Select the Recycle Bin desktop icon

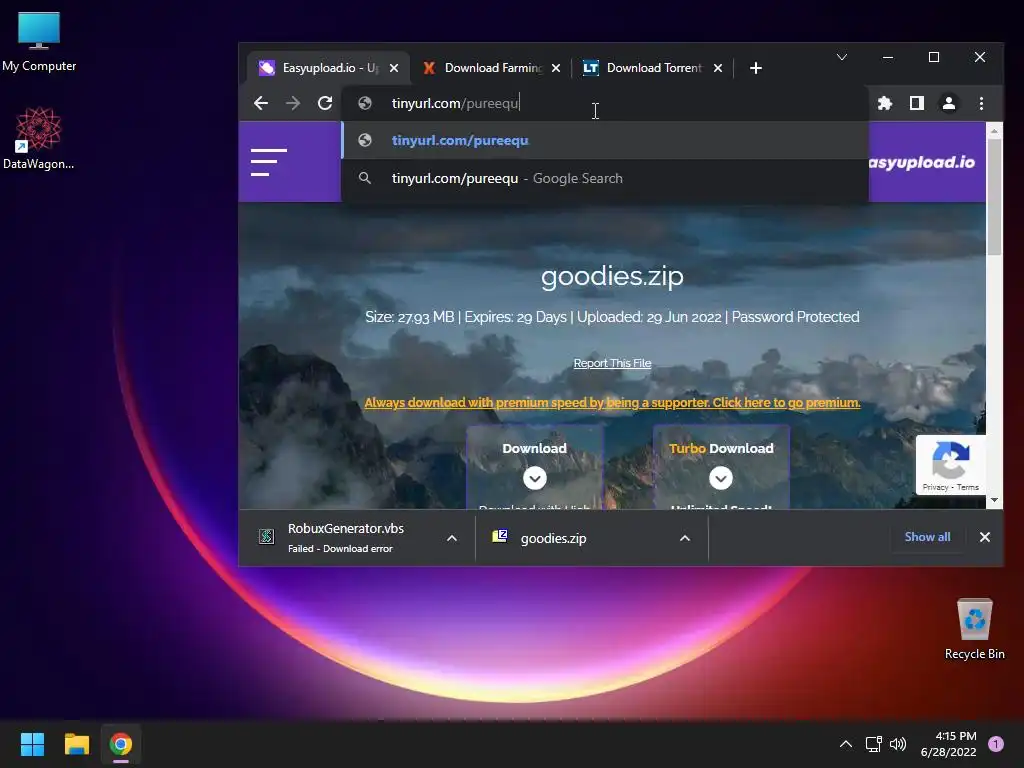[974, 629]
